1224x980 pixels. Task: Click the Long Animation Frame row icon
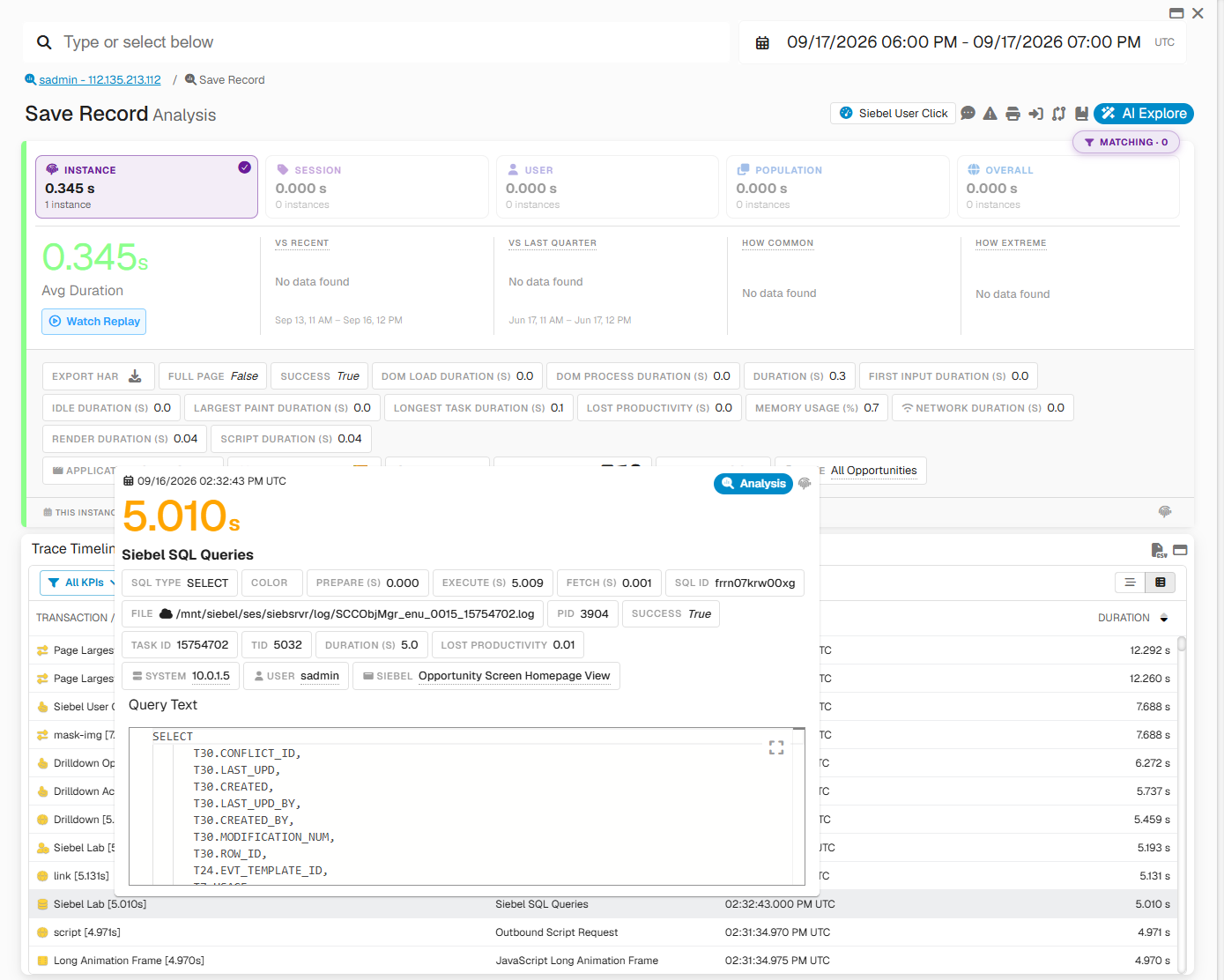click(x=42, y=961)
